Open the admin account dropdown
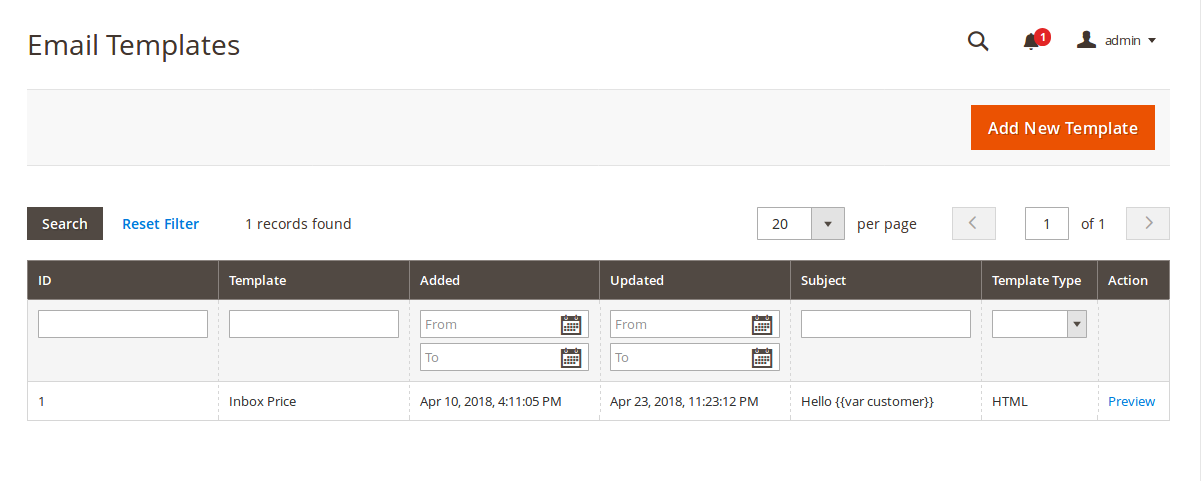 [x=1117, y=41]
